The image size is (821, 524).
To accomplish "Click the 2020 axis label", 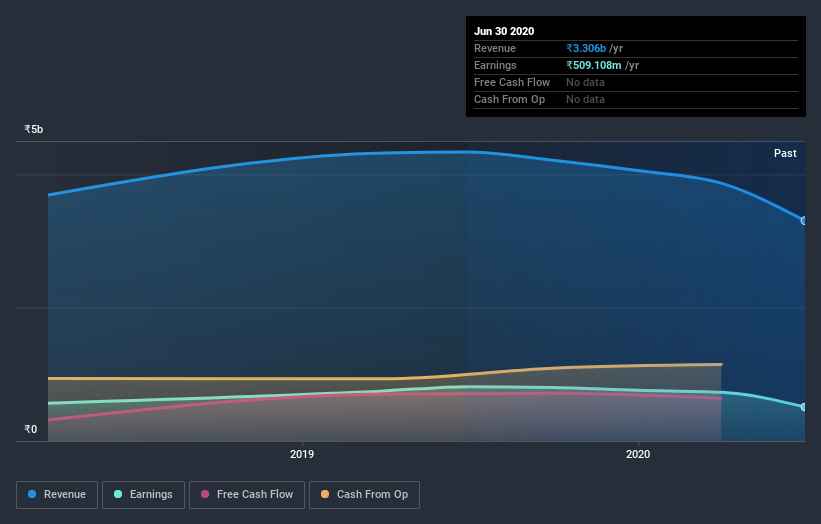I will (638, 454).
